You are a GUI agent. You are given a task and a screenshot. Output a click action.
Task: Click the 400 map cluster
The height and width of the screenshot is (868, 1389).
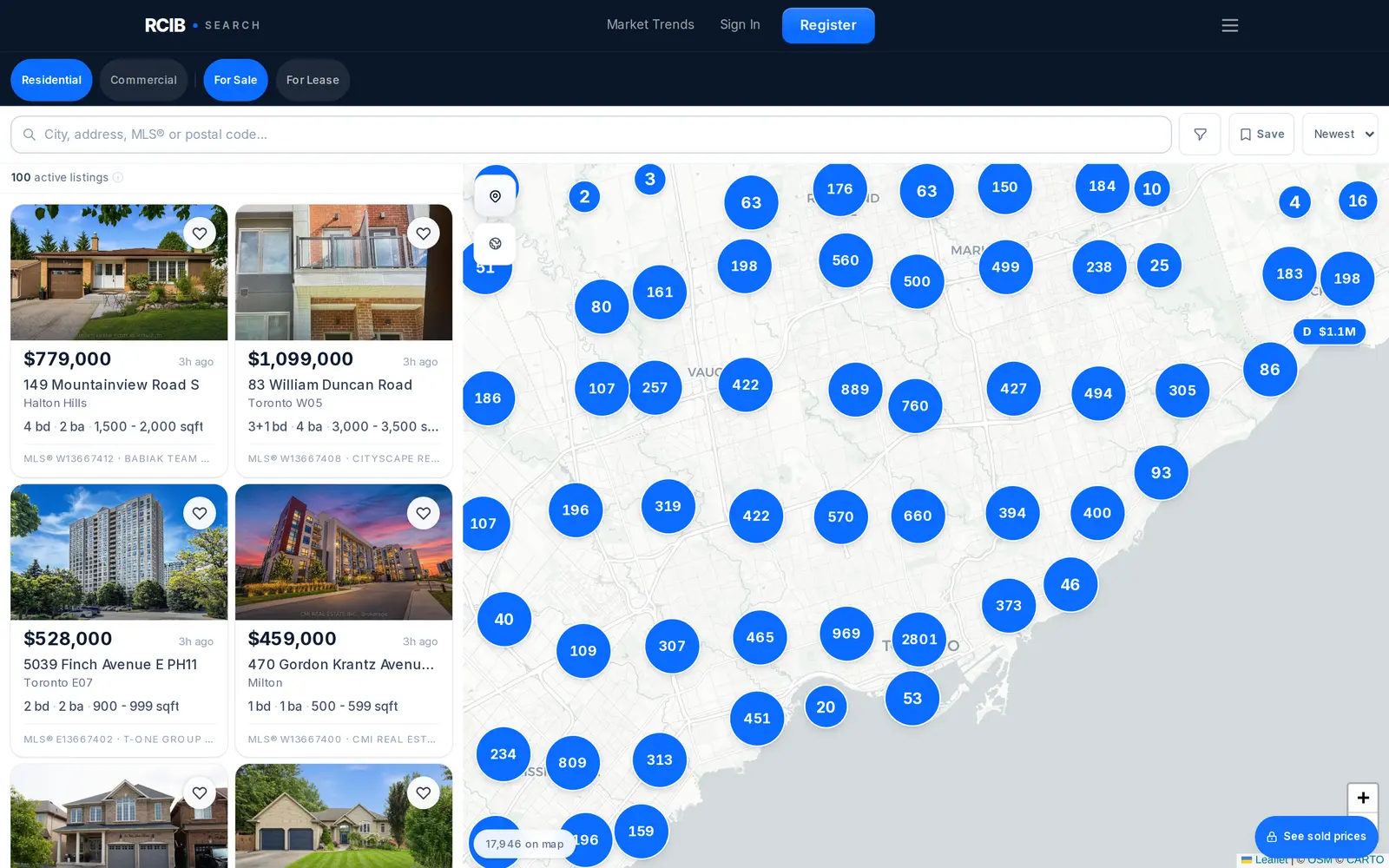(x=1097, y=514)
